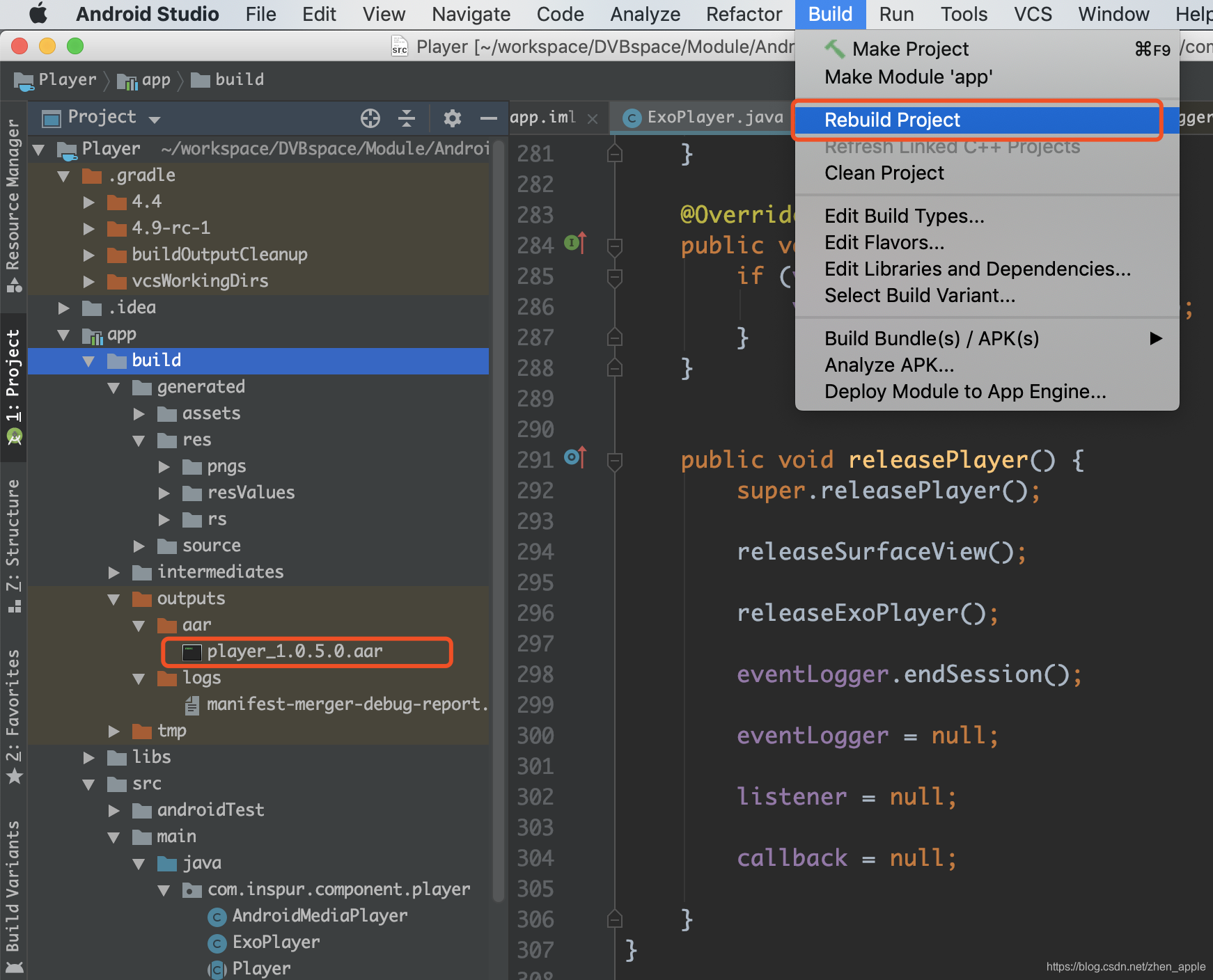Choose Select Build Variant... item
The image size is (1213, 980).
[x=987, y=295]
